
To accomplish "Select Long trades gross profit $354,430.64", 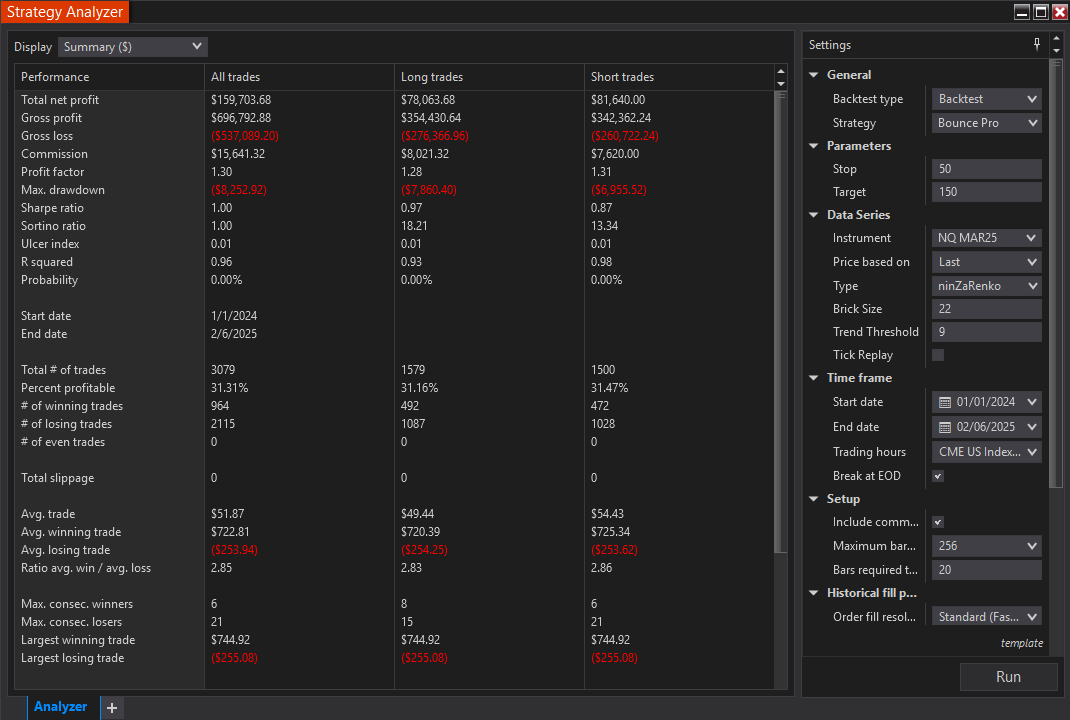I will coord(431,118).
